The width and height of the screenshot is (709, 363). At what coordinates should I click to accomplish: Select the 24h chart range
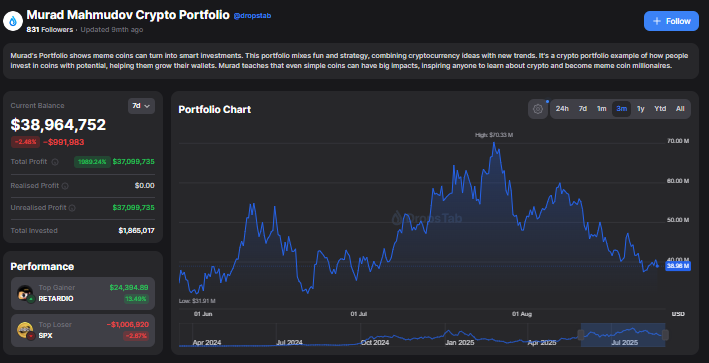pos(562,109)
